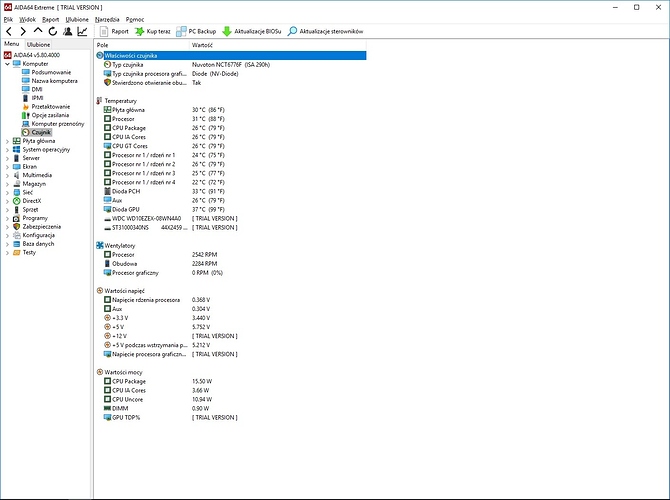Click the Zabezpieczenia shield icon
The image size is (670, 500).
coord(17,226)
